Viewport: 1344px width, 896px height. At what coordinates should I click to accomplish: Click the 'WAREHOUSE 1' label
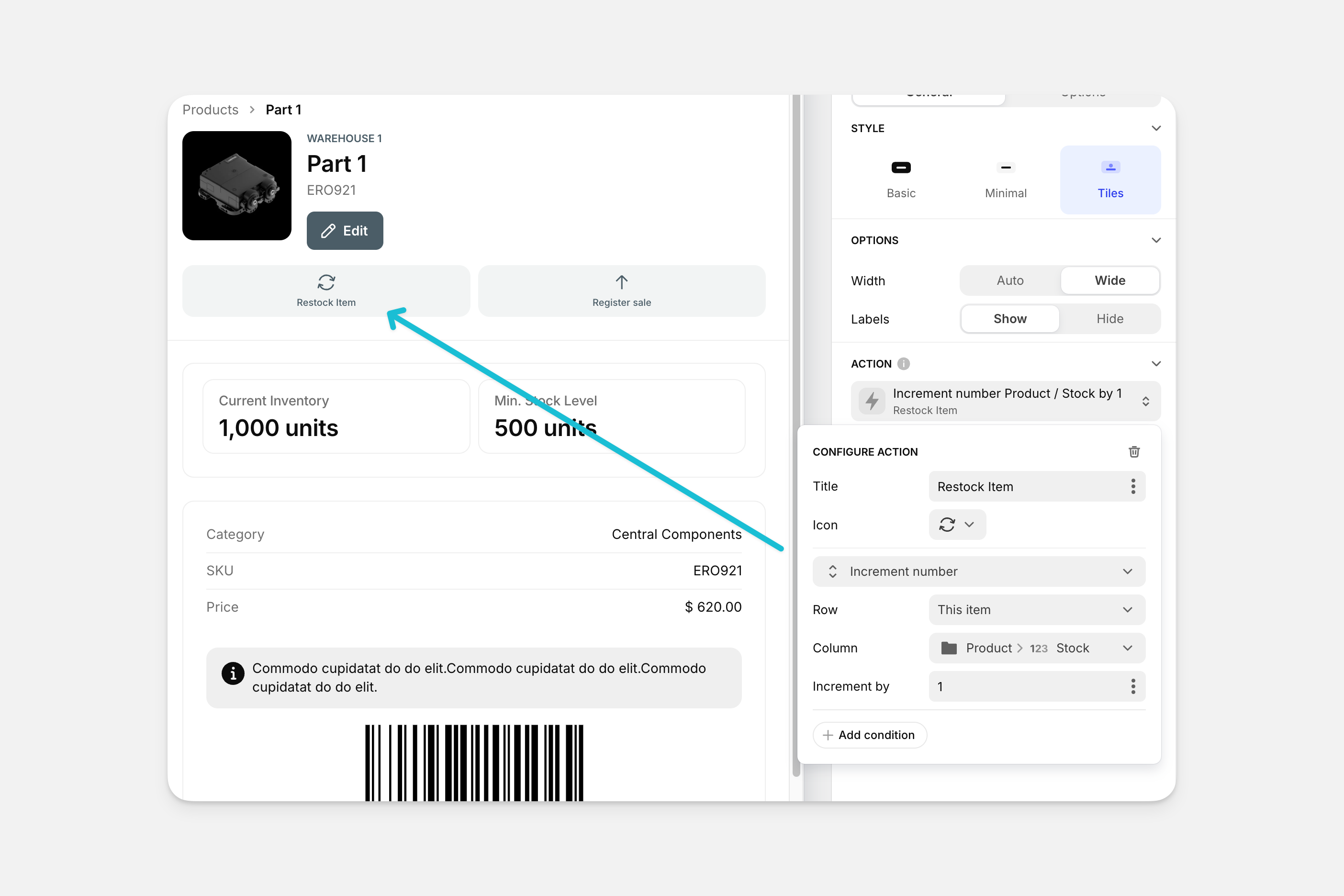[x=344, y=138]
